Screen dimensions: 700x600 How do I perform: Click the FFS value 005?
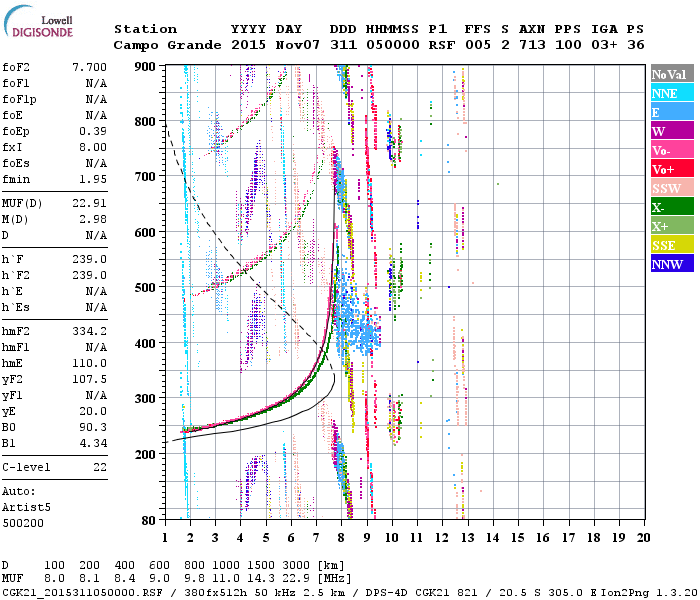(478, 45)
